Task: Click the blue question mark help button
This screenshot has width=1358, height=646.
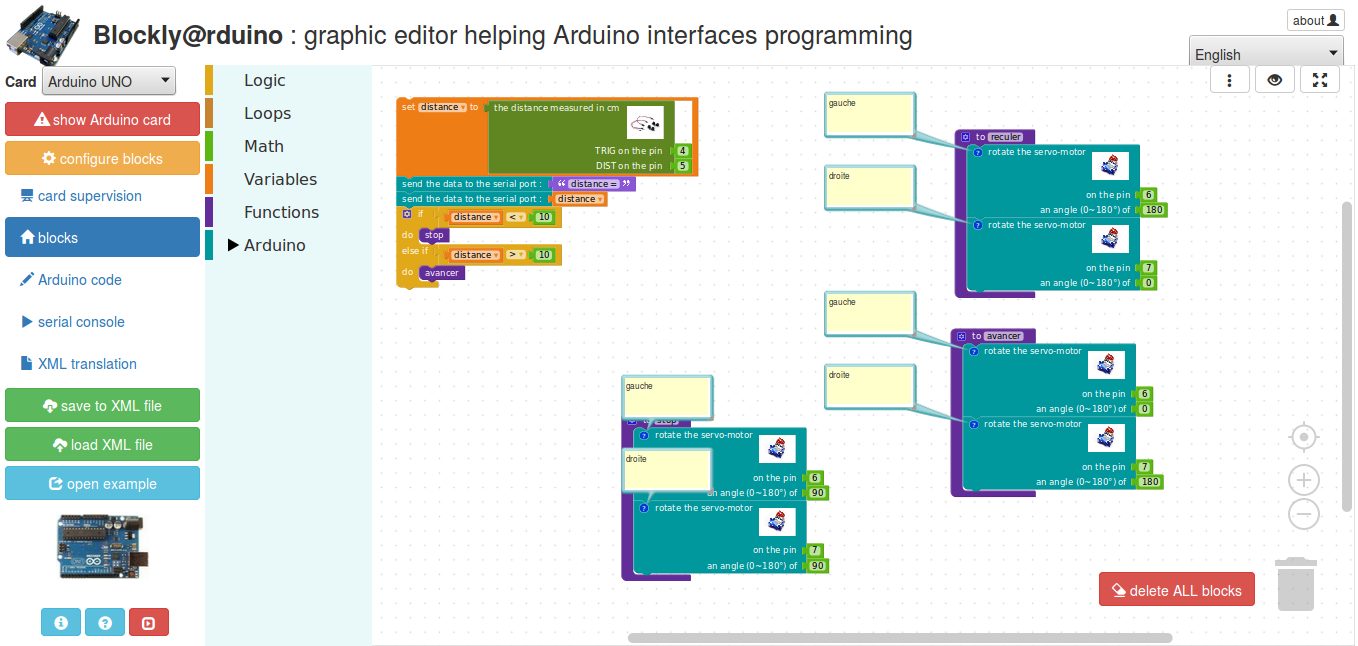Action: pyautogui.click(x=105, y=622)
